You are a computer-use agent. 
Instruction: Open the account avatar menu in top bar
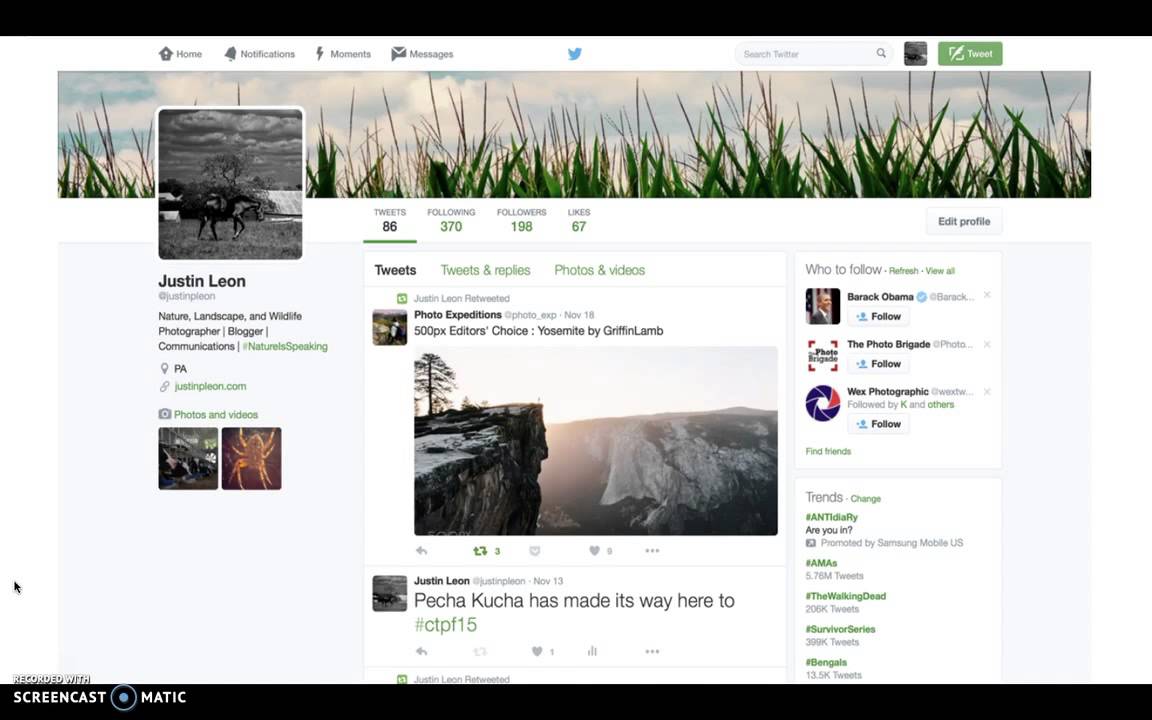click(x=915, y=54)
